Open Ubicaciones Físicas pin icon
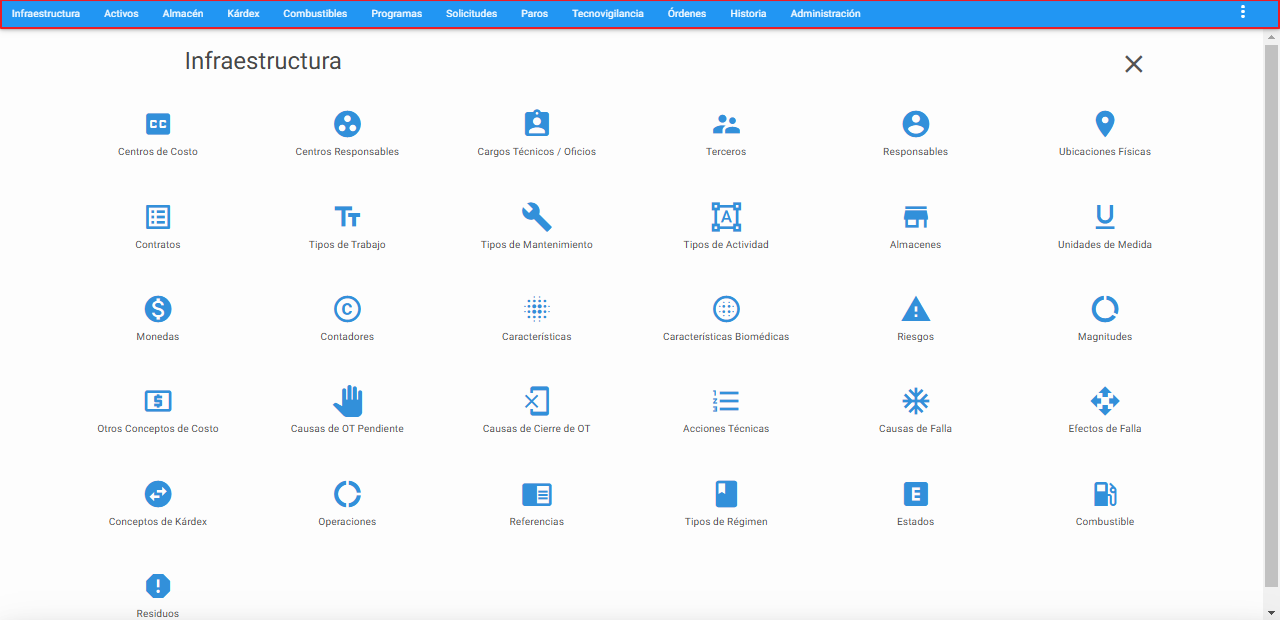Screen dimensions: 1280x620 tap(1105, 124)
